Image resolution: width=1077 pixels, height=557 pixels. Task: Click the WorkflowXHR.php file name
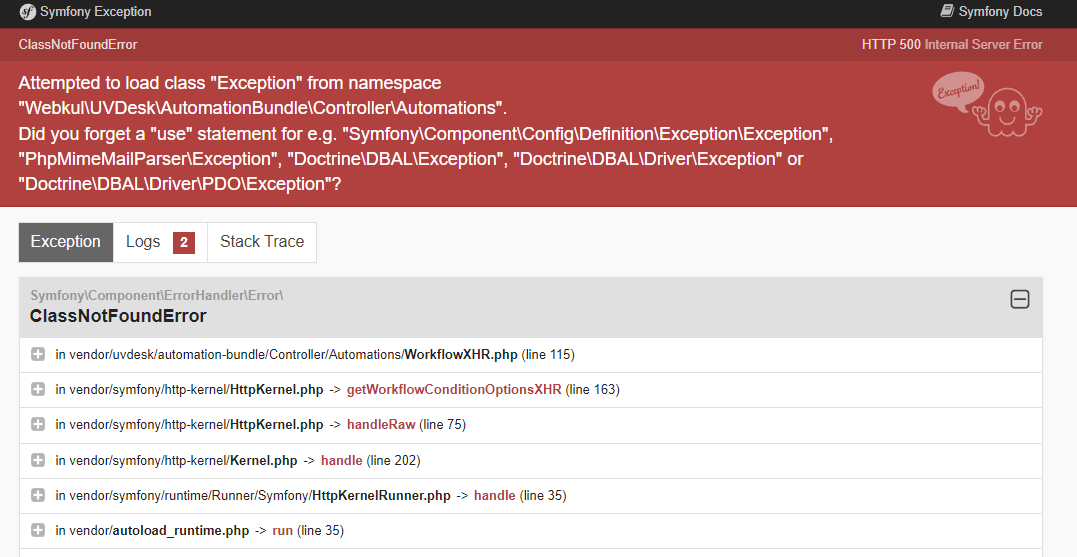pyautogui.click(x=461, y=354)
